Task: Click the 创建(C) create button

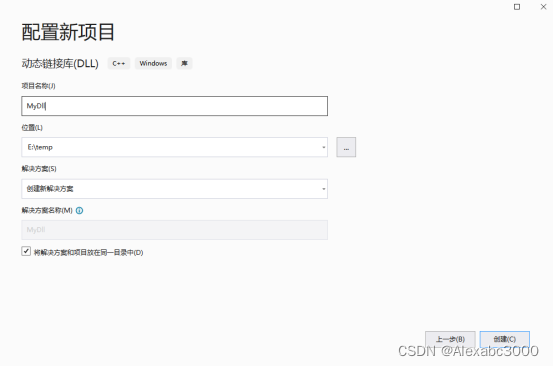Action: tap(505, 340)
